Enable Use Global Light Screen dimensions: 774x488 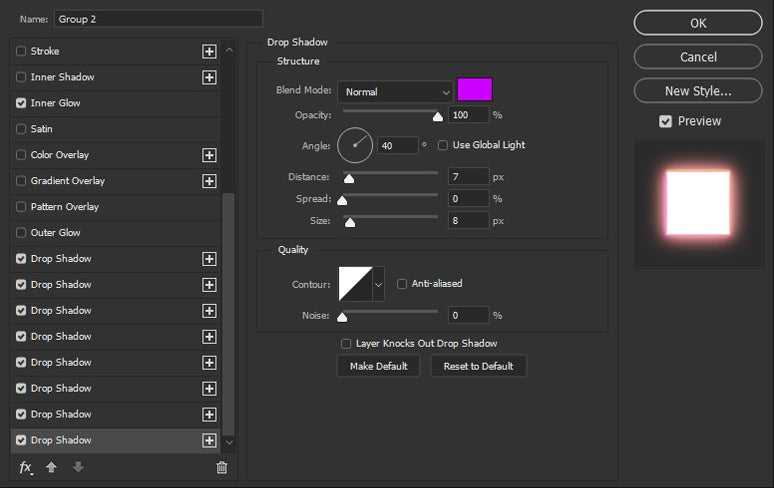point(443,145)
